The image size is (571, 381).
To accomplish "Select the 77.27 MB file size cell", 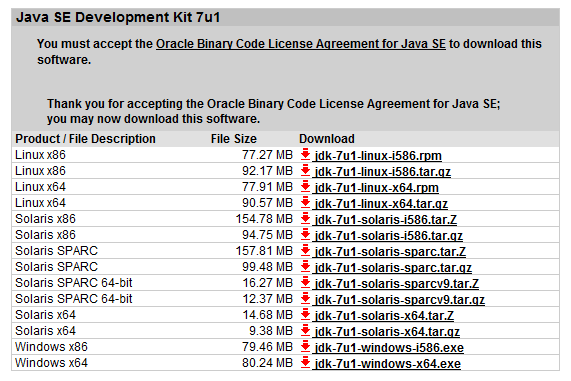I will pos(267,155).
